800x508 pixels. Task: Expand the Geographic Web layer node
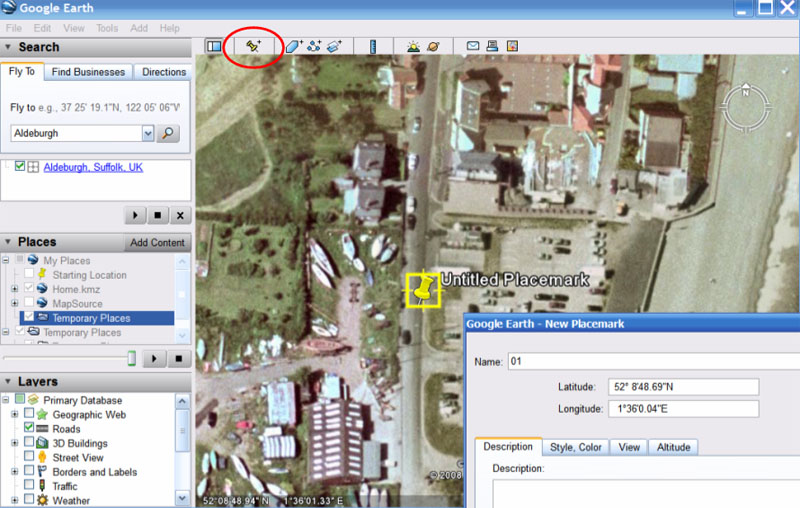15,414
